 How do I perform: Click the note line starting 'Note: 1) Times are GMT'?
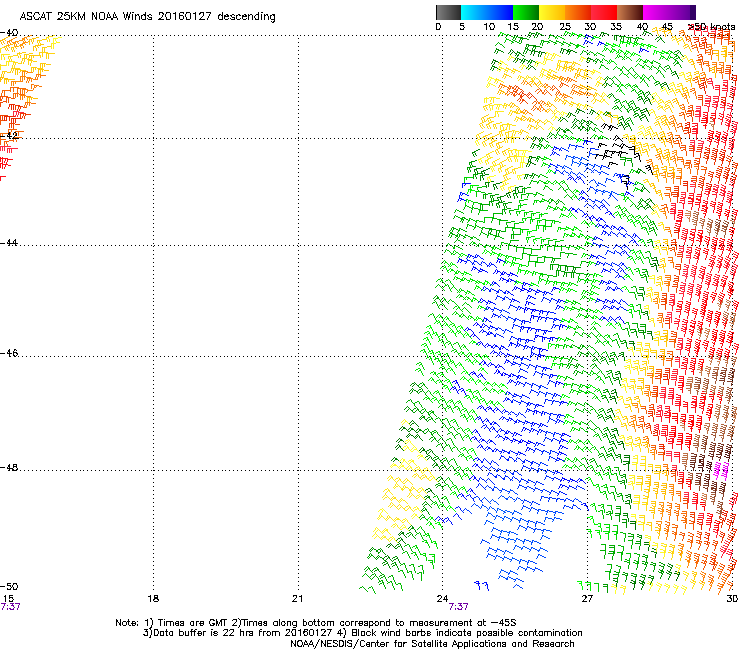(x=316, y=623)
